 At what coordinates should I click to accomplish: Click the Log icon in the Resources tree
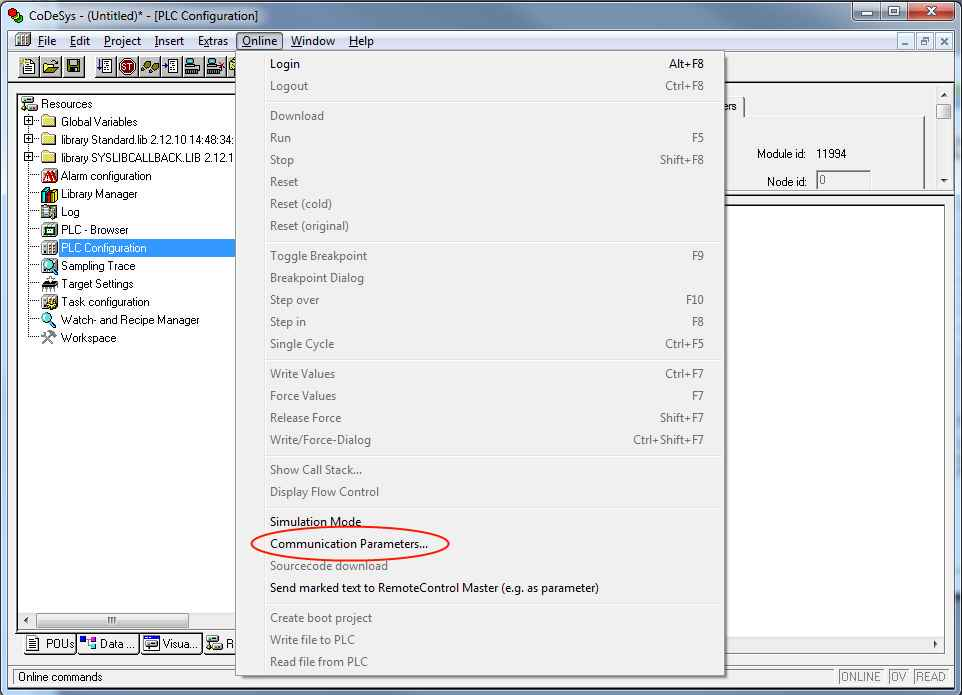[49, 212]
